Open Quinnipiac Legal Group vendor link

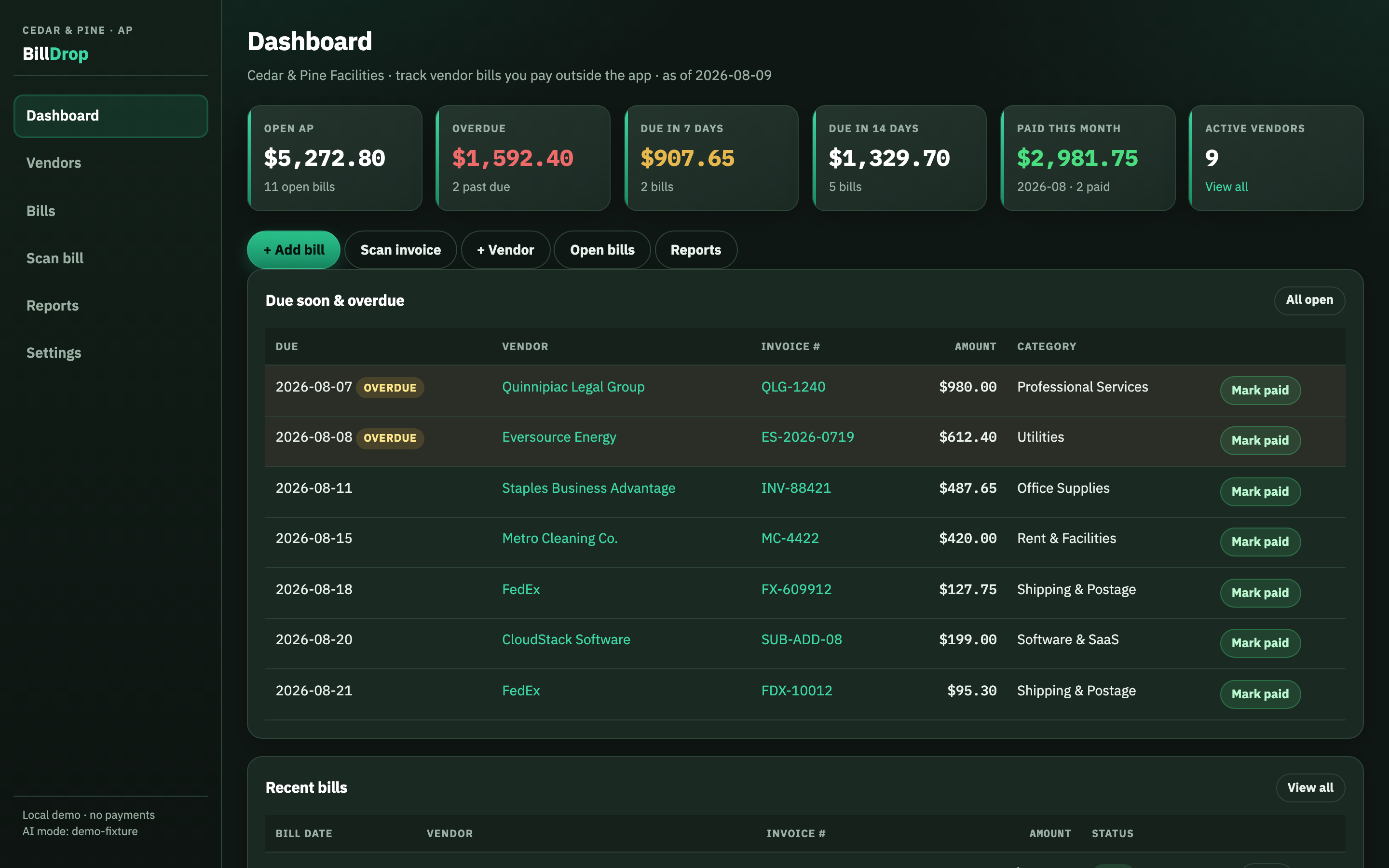[x=573, y=387]
